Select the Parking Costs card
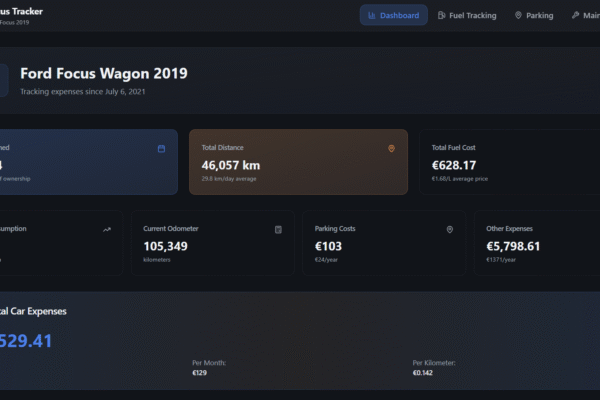600x400 pixels. [x=384, y=243]
